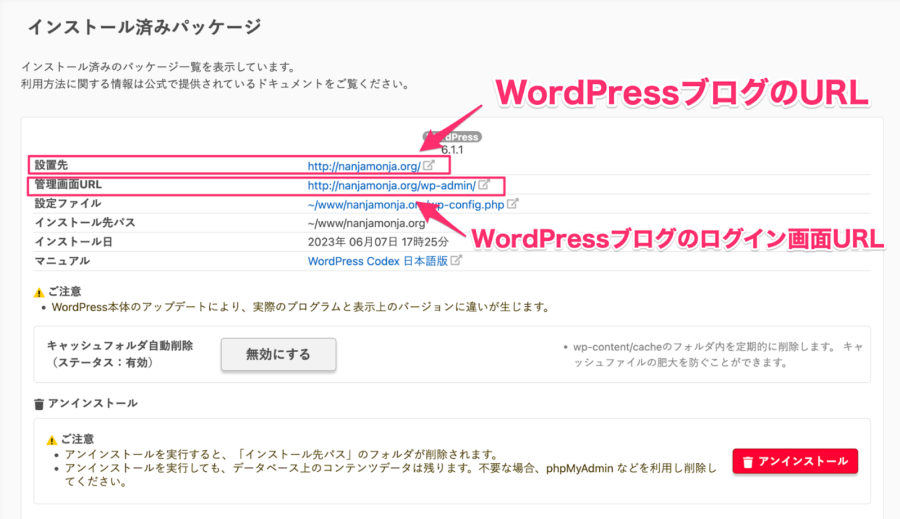This screenshot has height=519, width=900.
Task: Click the インストール先パス row label
Action: tap(85, 222)
